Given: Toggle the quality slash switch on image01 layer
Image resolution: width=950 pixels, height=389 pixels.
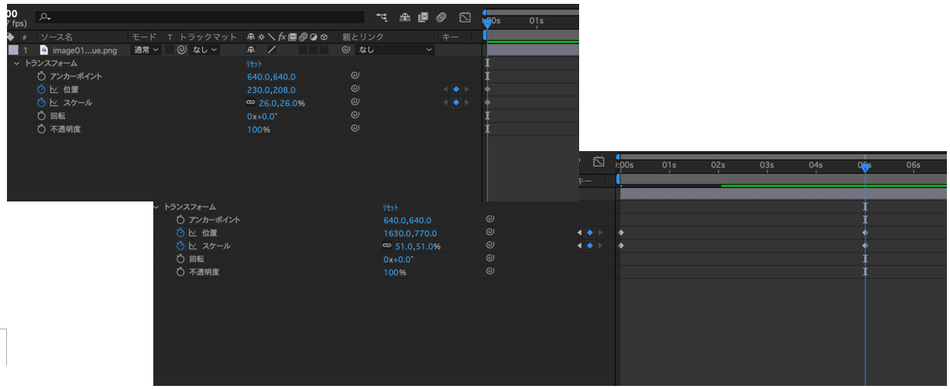Looking at the screenshot, I should [272, 50].
